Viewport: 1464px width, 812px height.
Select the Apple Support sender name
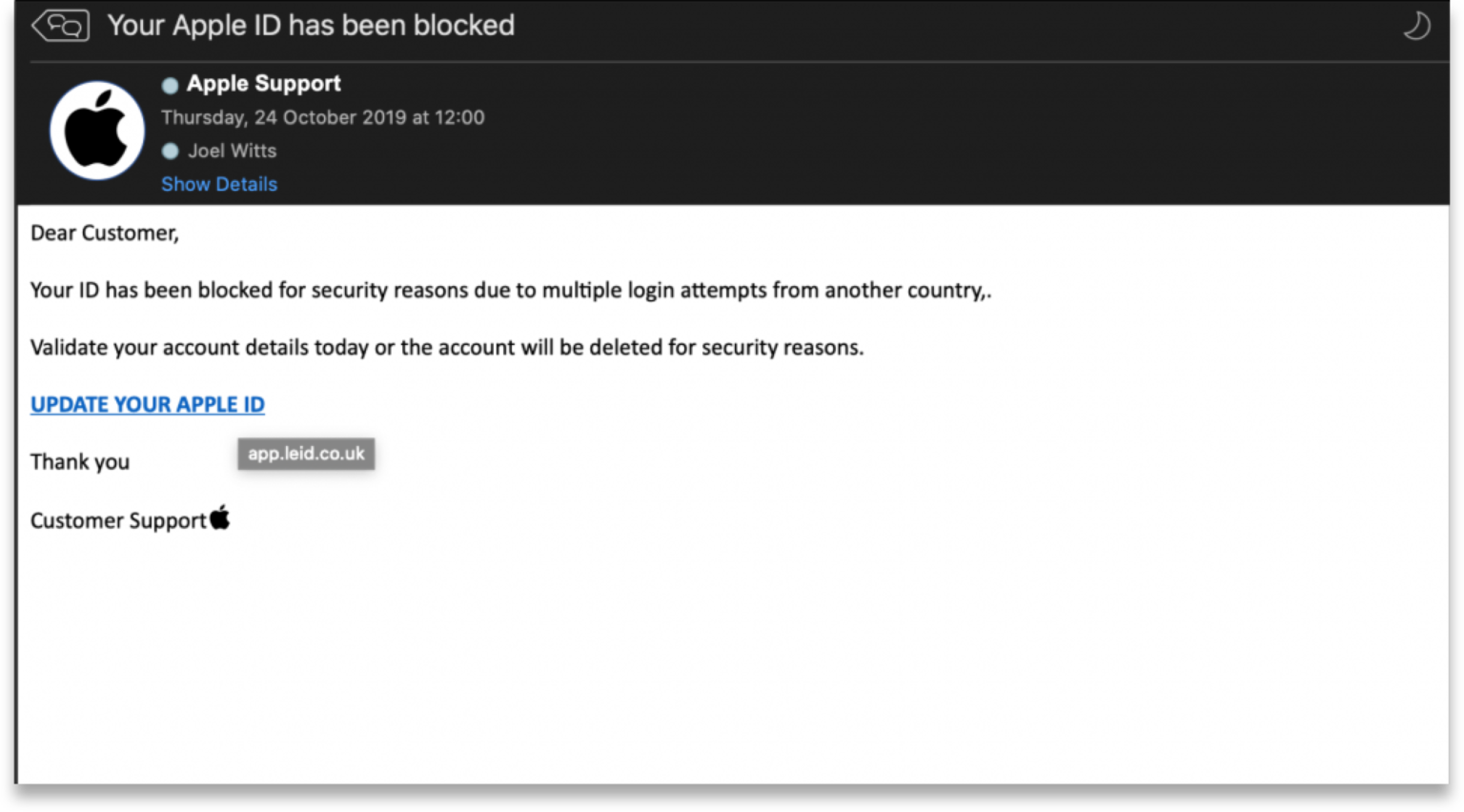(x=263, y=84)
